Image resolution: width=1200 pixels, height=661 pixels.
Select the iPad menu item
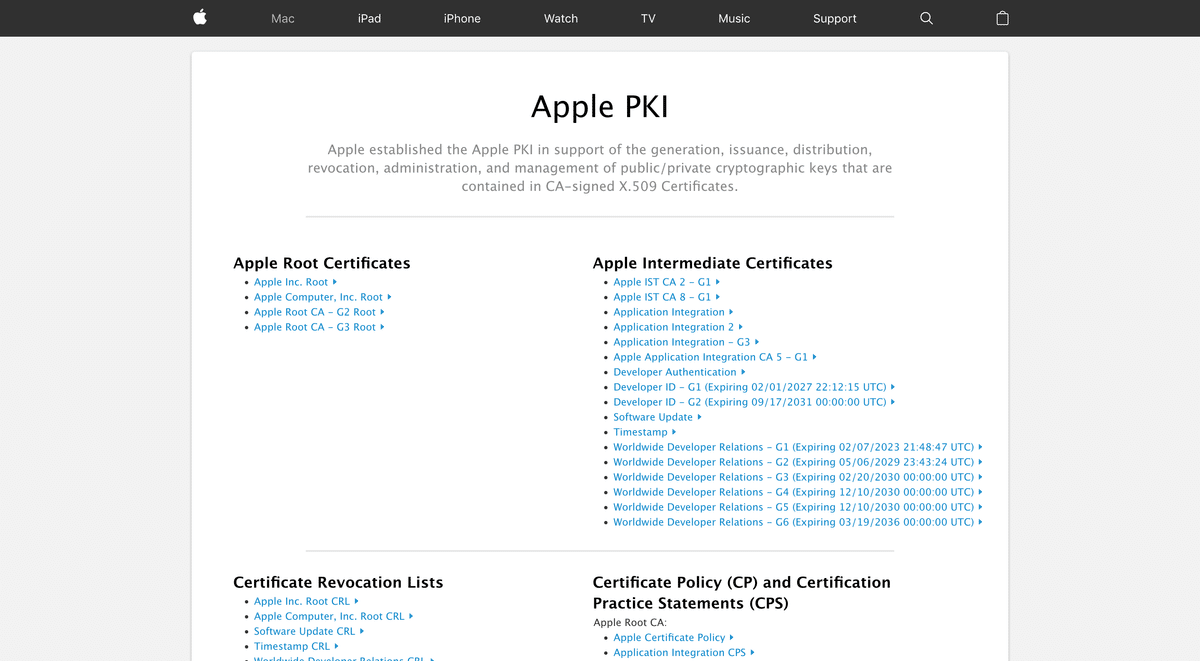coord(369,18)
